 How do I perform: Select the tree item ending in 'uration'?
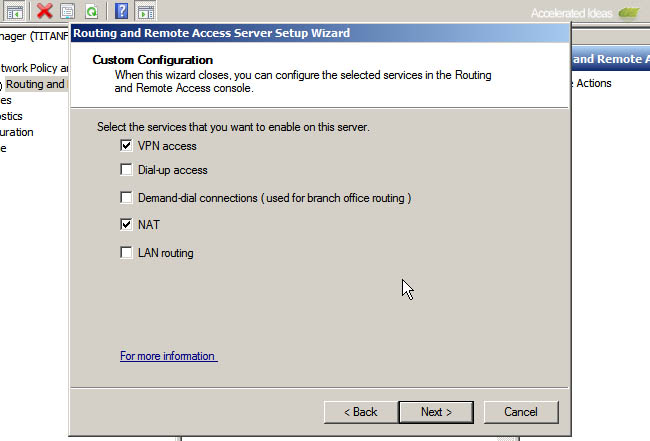17,132
